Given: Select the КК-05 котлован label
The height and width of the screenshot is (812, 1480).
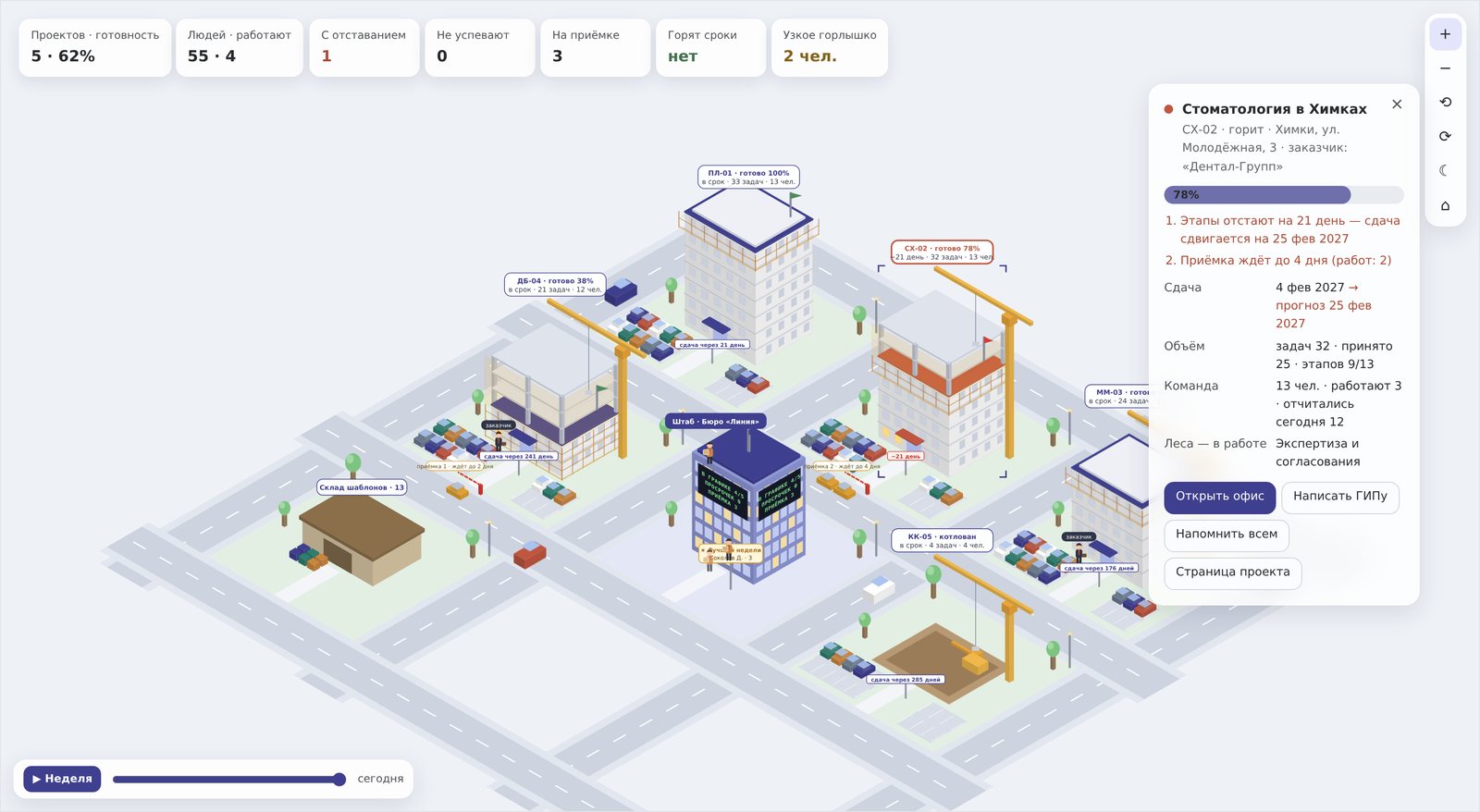Looking at the screenshot, I should (x=942, y=540).
